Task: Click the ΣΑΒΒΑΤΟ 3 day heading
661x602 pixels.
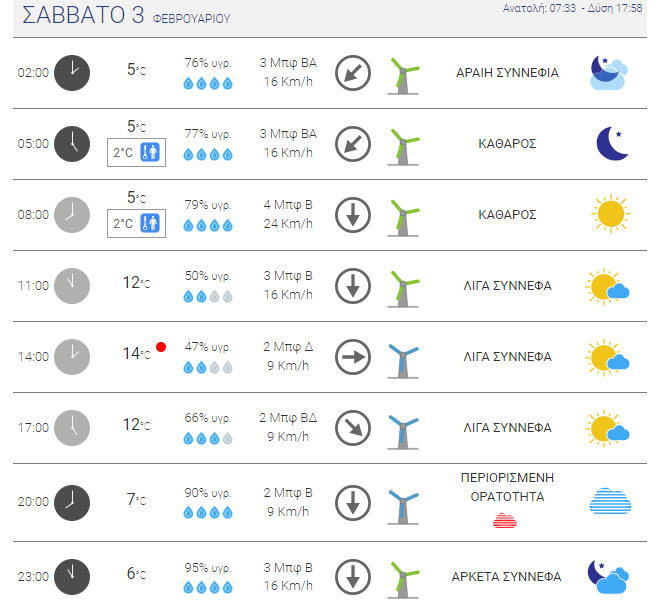Action: click(x=83, y=15)
